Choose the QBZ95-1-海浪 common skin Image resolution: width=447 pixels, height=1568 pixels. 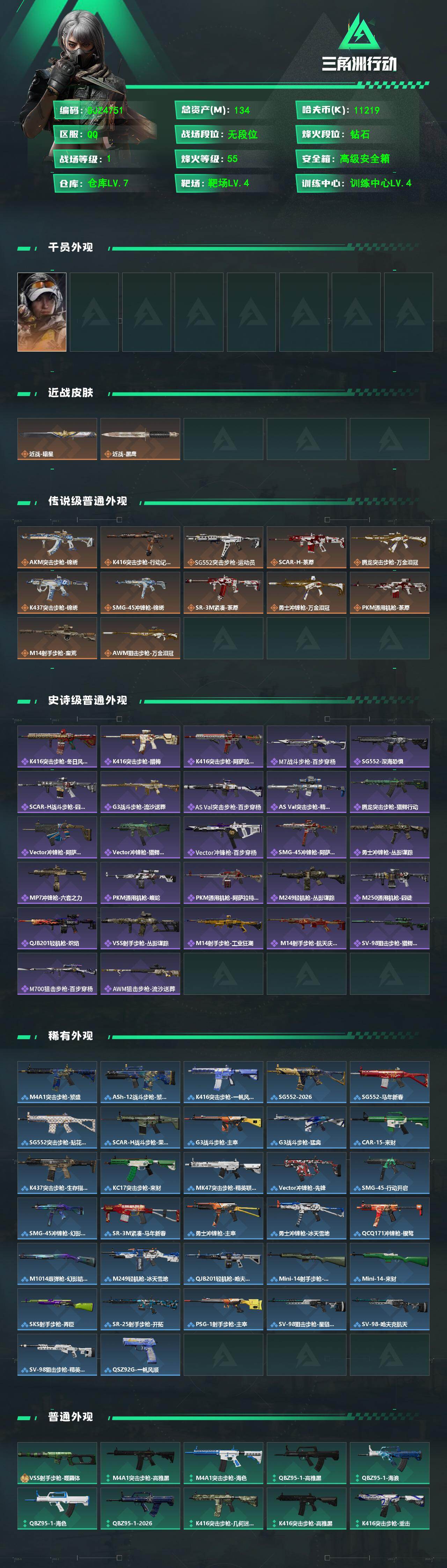(x=390, y=1463)
